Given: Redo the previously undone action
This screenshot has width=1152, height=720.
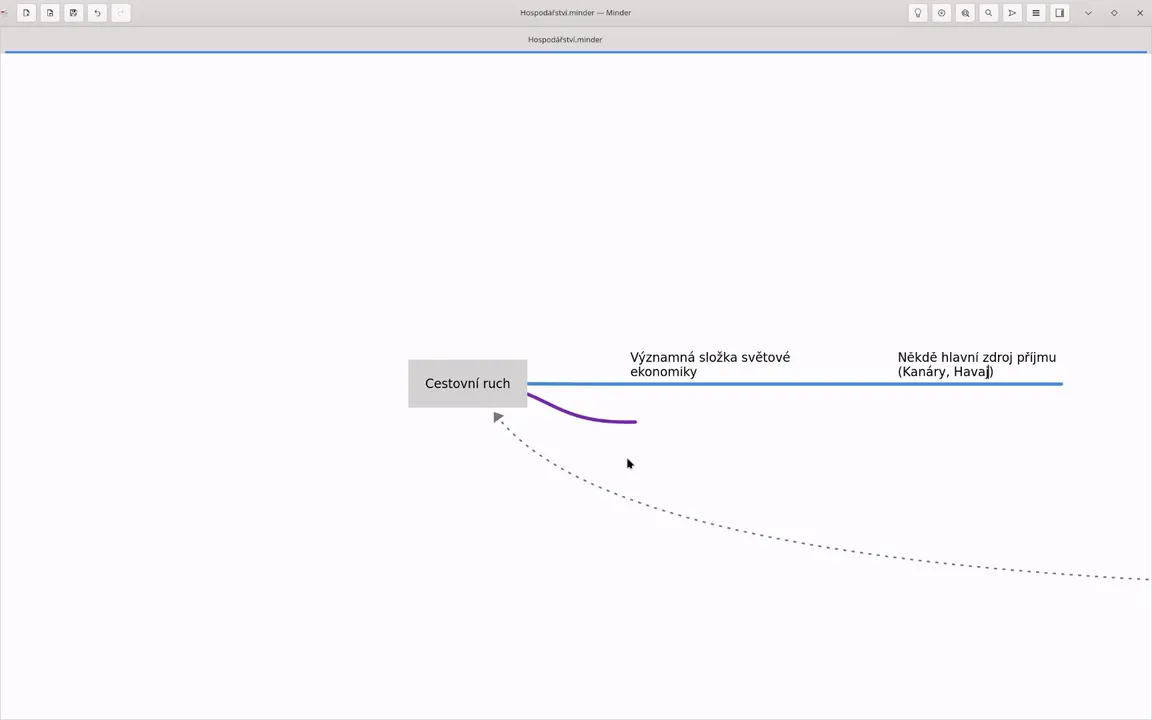Looking at the screenshot, I should [120, 12].
